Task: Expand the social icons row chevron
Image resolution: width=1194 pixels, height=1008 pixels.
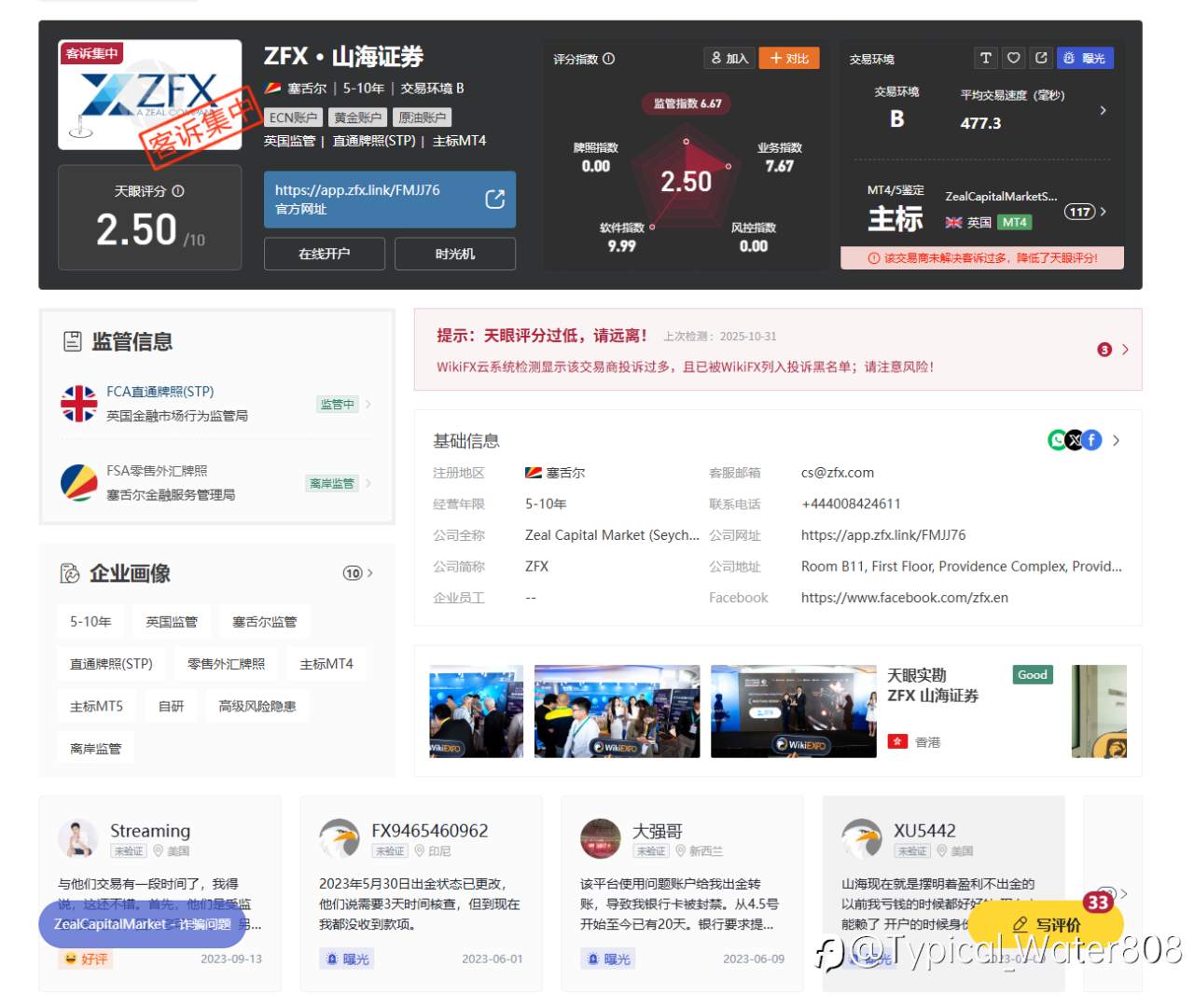Action: coord(1116,440)
